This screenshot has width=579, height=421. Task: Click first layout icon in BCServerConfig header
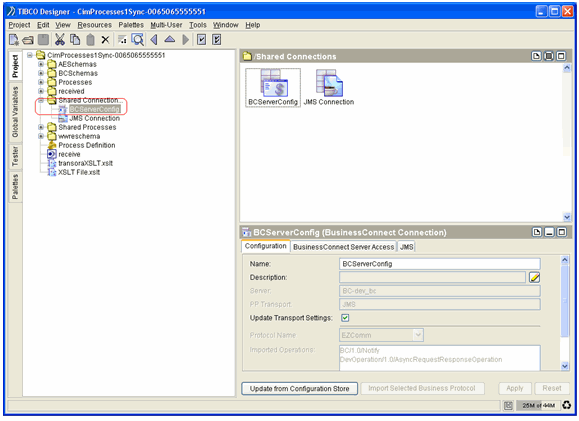[x=537, y=232]
